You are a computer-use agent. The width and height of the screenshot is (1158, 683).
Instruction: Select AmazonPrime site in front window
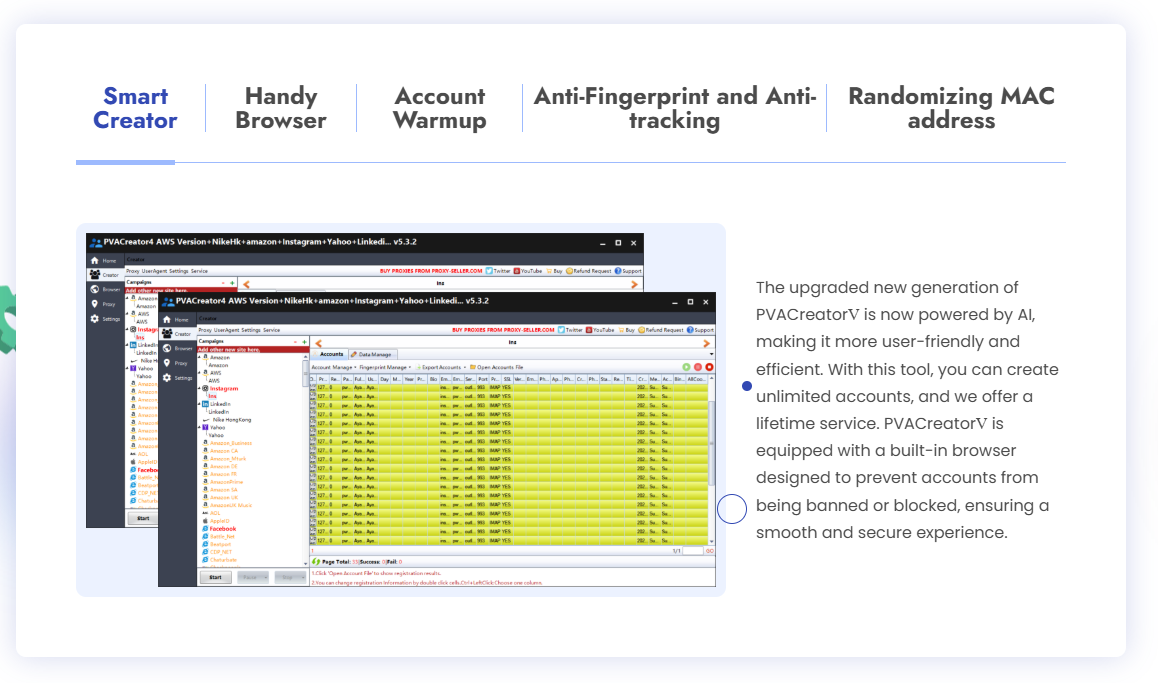[x=226, y=481]
